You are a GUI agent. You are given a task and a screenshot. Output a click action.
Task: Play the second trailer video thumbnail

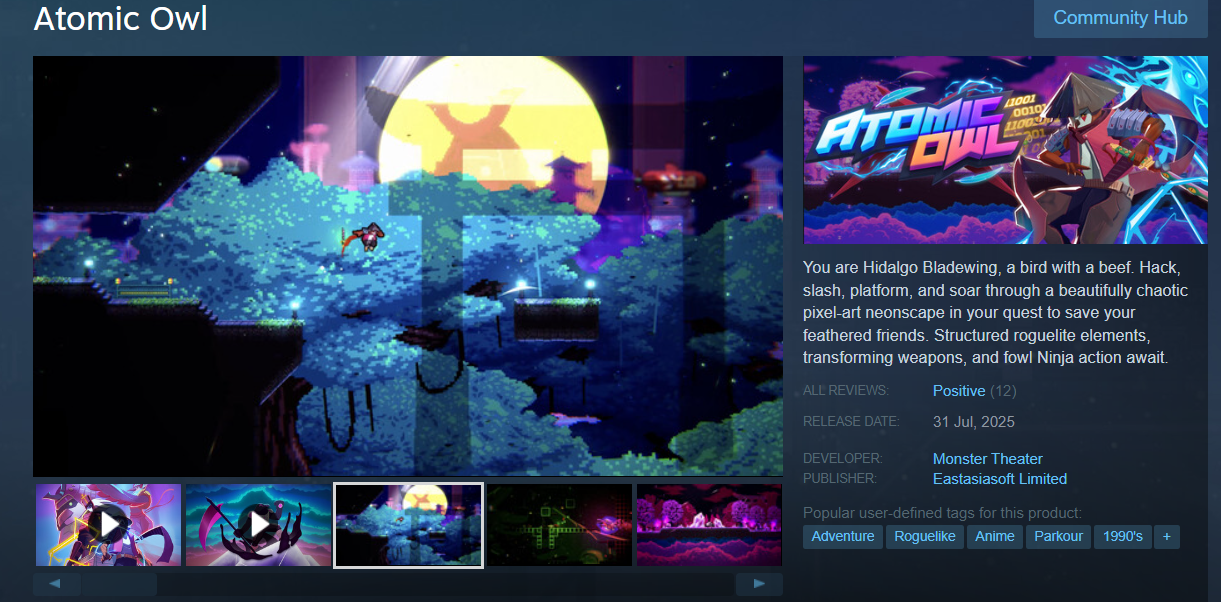pyautogui.click(x=259, y=525)
